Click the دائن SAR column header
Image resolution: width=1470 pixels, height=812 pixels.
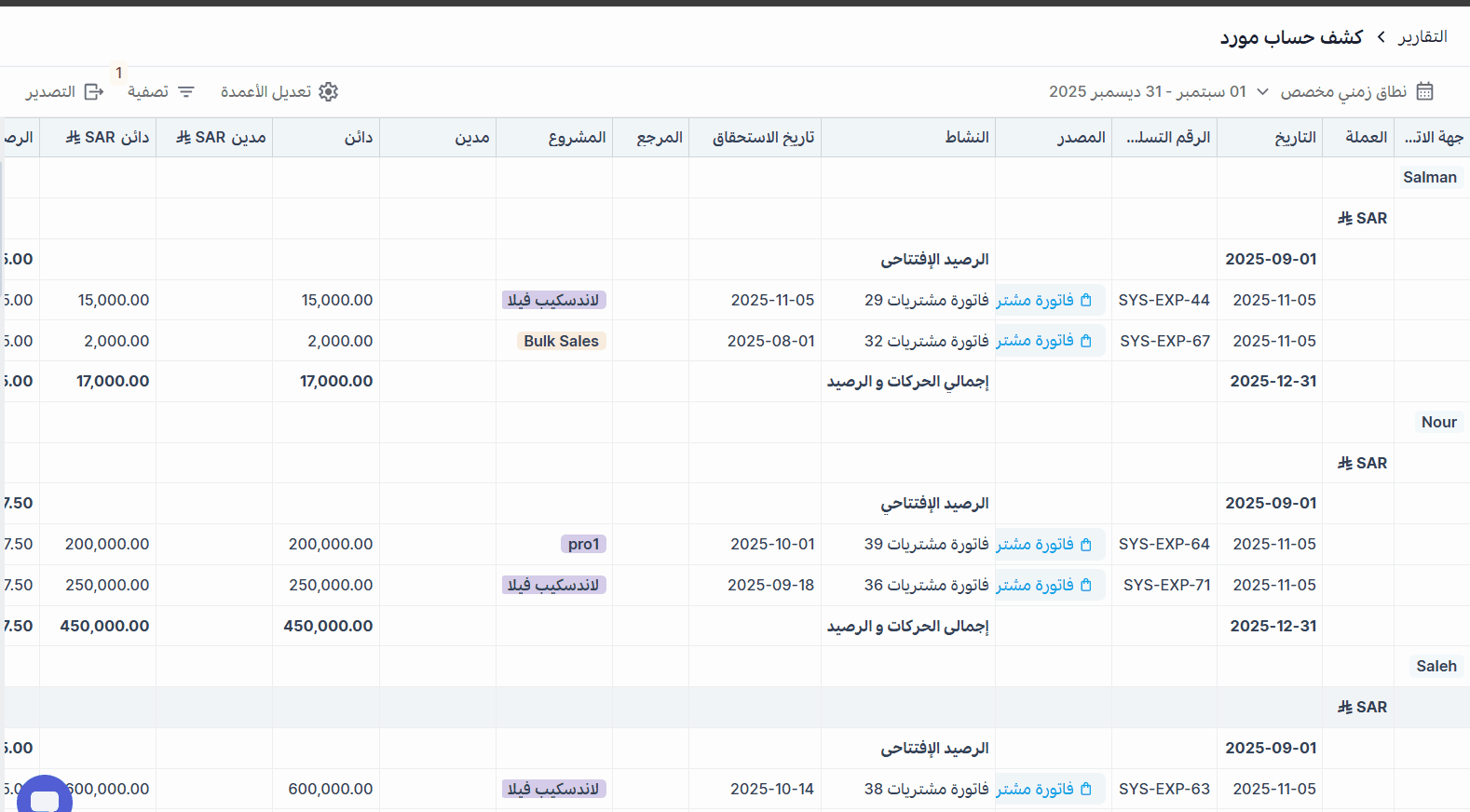(98, 138)
